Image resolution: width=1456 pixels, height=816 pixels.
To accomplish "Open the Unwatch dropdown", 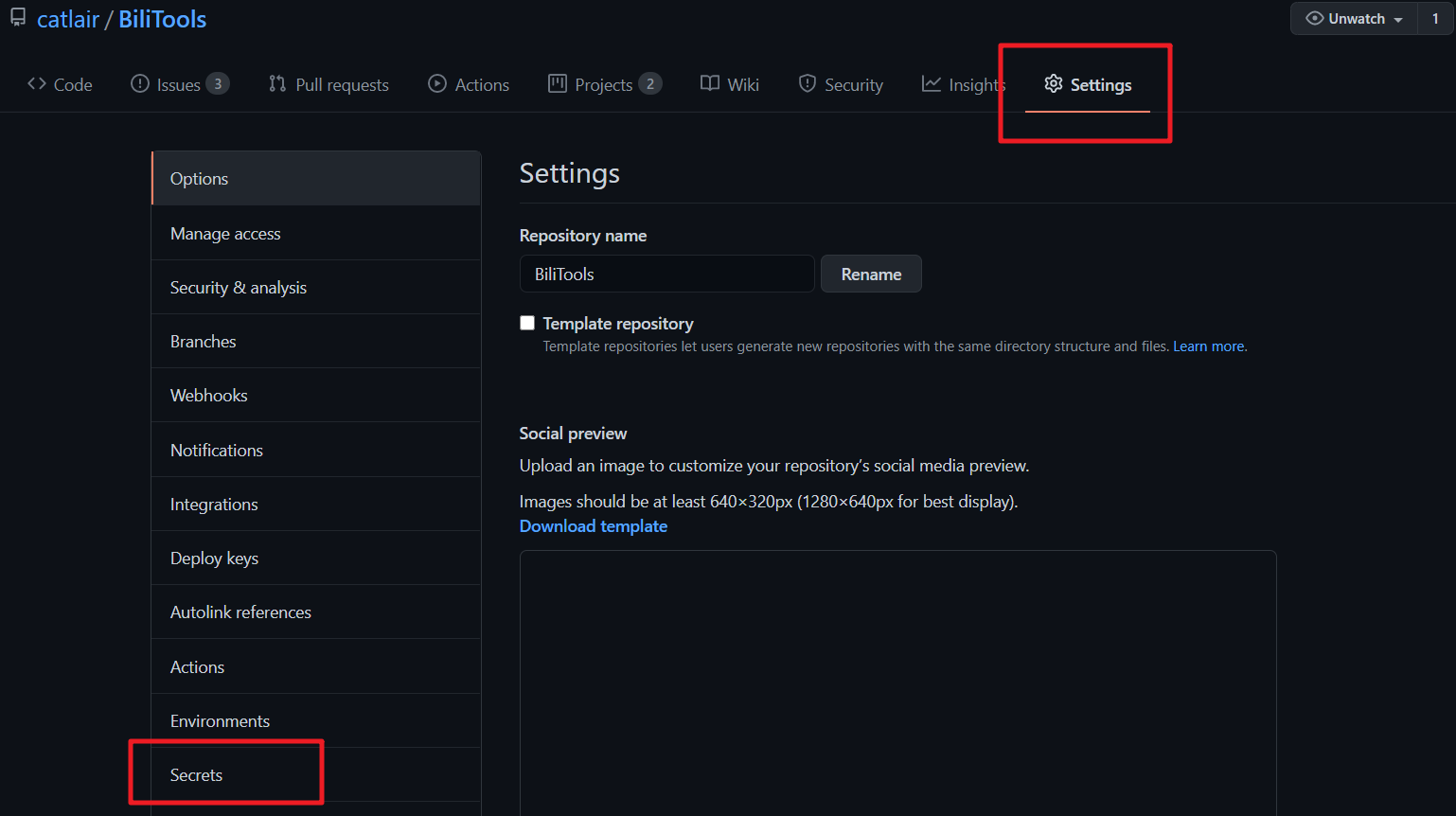I will [1354, 19].
